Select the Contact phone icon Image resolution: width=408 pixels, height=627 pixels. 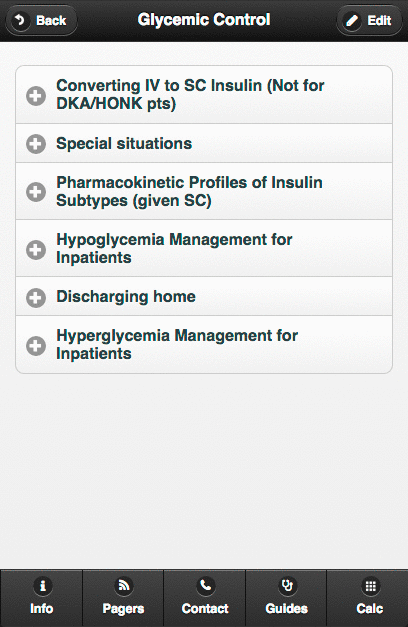pos(206,586)
